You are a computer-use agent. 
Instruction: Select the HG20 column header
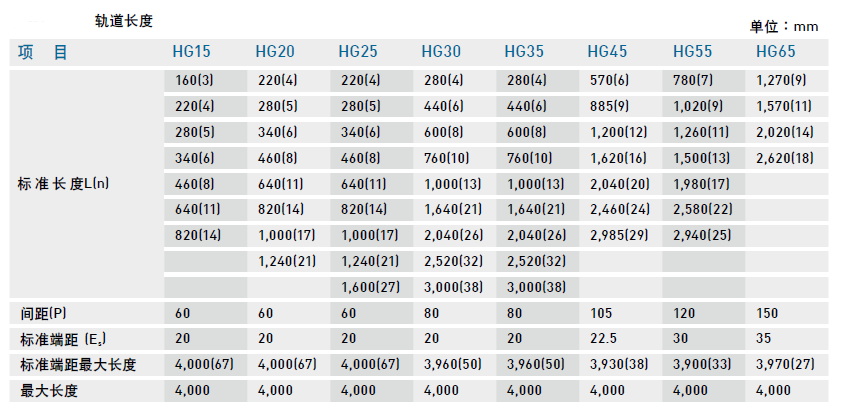(x=275, y=53)
